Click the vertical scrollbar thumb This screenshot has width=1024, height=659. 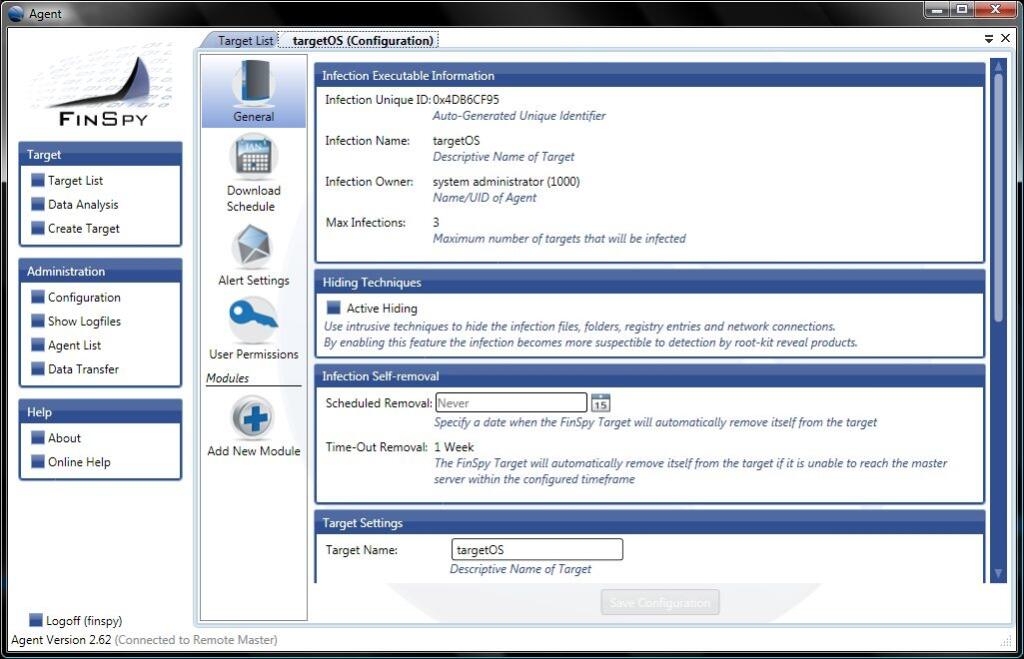pyautogui.click(x=998, y=196)
